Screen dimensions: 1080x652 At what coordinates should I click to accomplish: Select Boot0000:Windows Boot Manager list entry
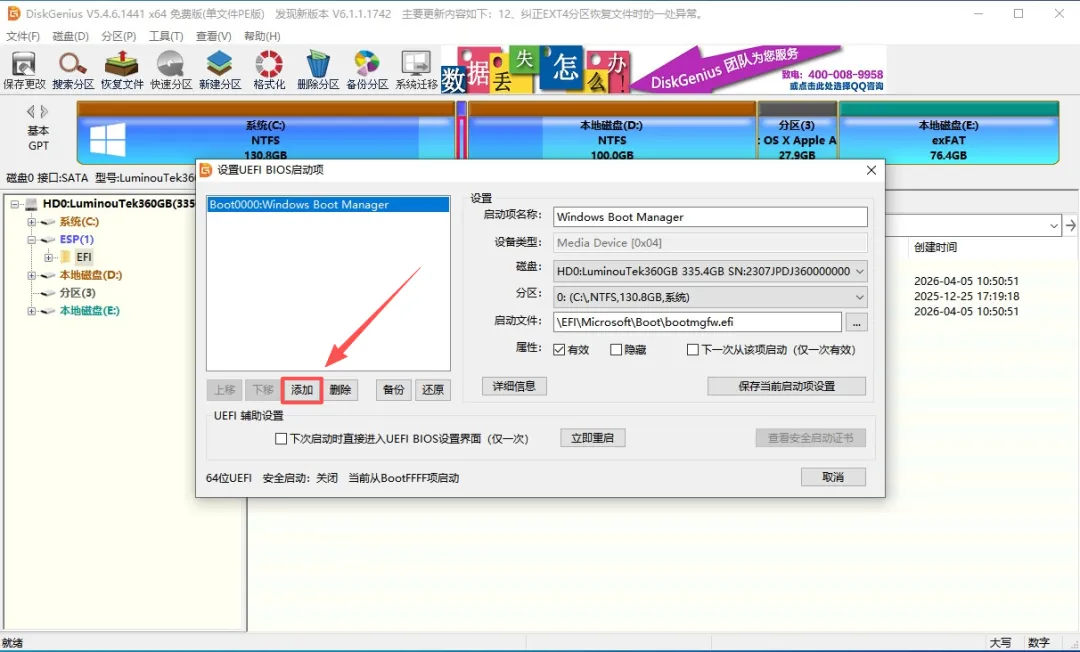click(328, 204)
